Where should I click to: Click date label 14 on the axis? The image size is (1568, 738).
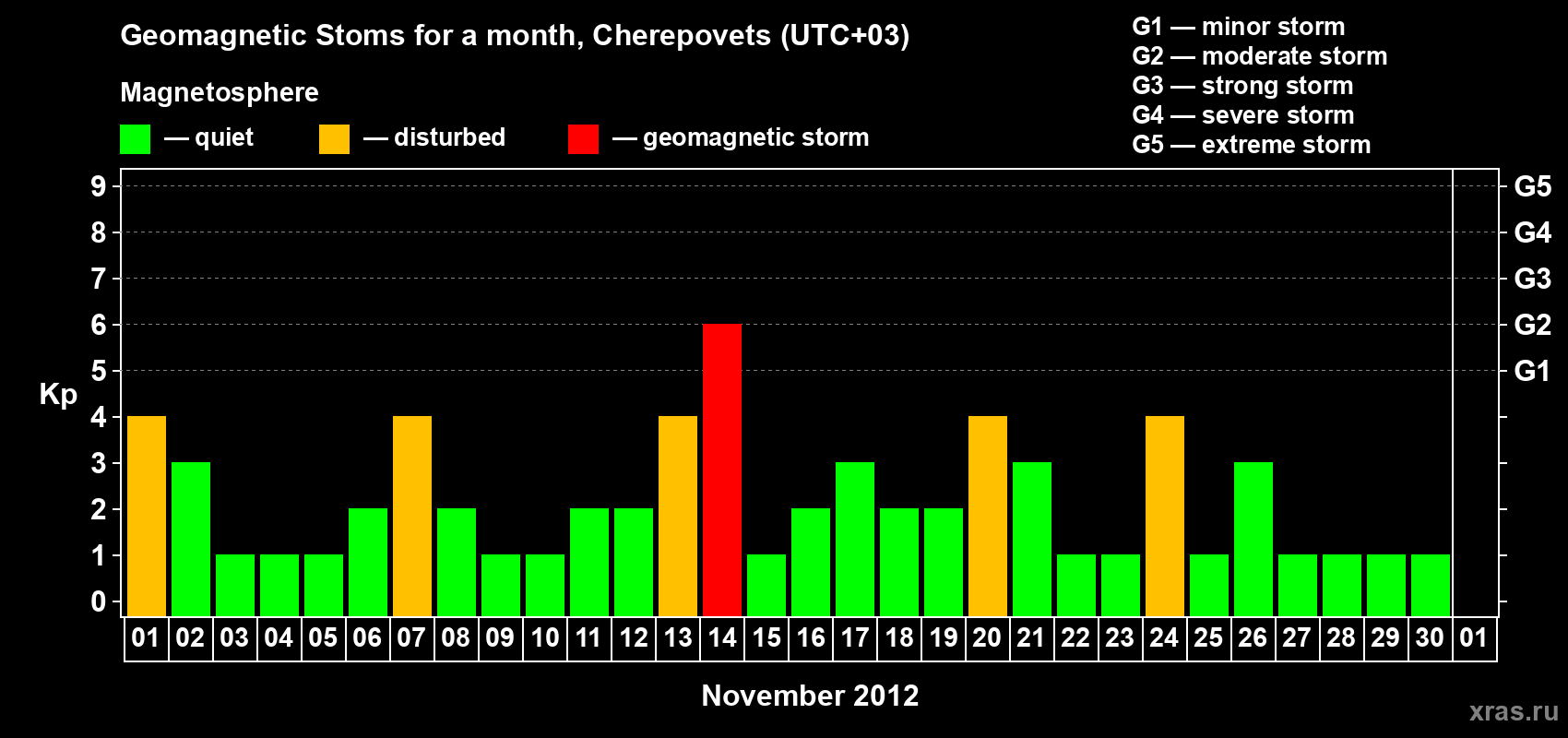click(722, 638)
